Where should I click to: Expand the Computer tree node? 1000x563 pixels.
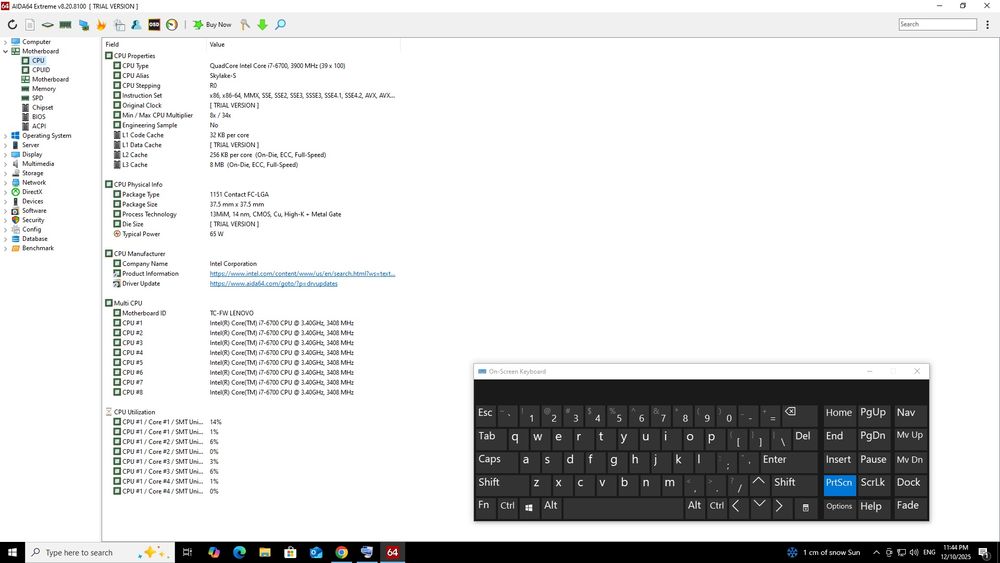6,42
